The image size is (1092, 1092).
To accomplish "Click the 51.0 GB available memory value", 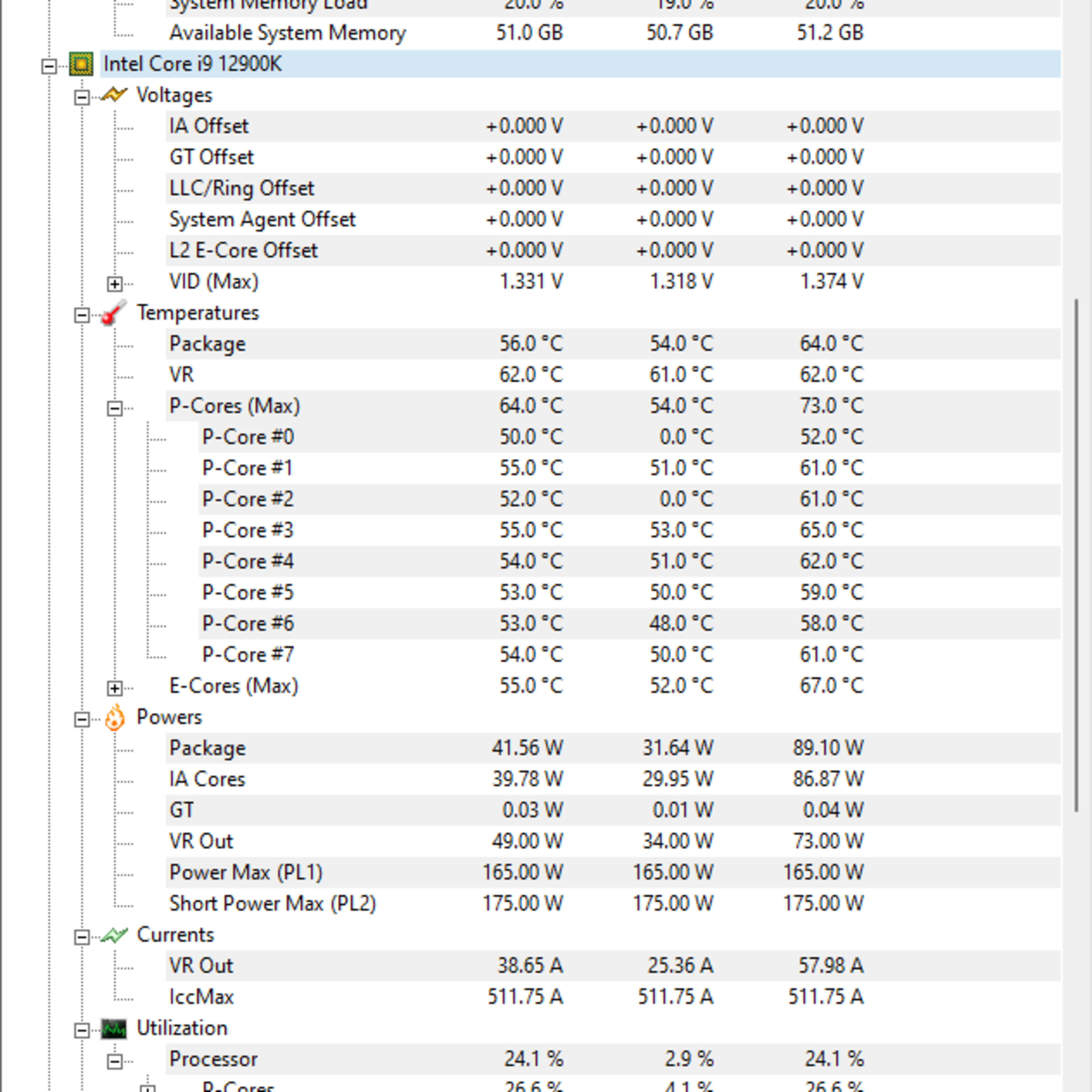I will coord(530,33).
